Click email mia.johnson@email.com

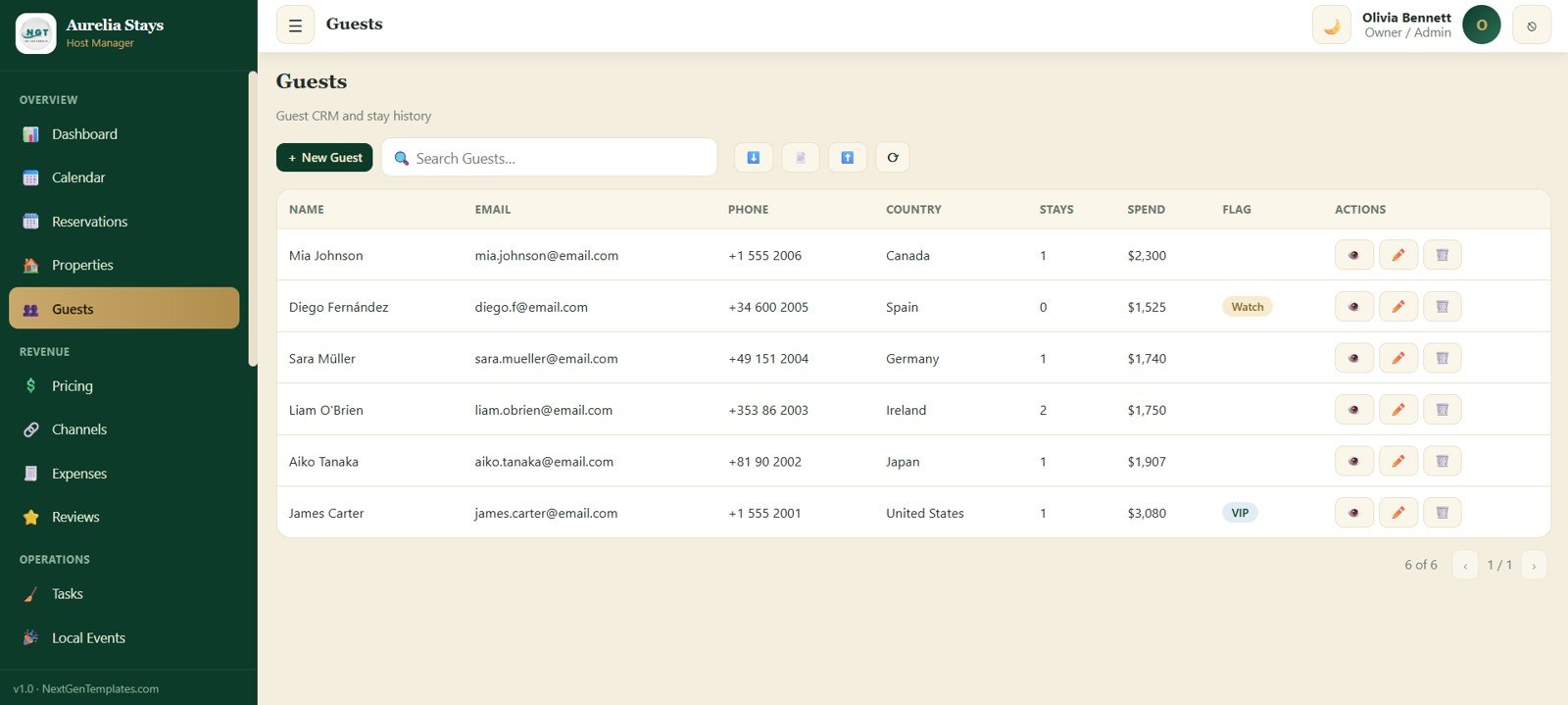coord(547,256)
